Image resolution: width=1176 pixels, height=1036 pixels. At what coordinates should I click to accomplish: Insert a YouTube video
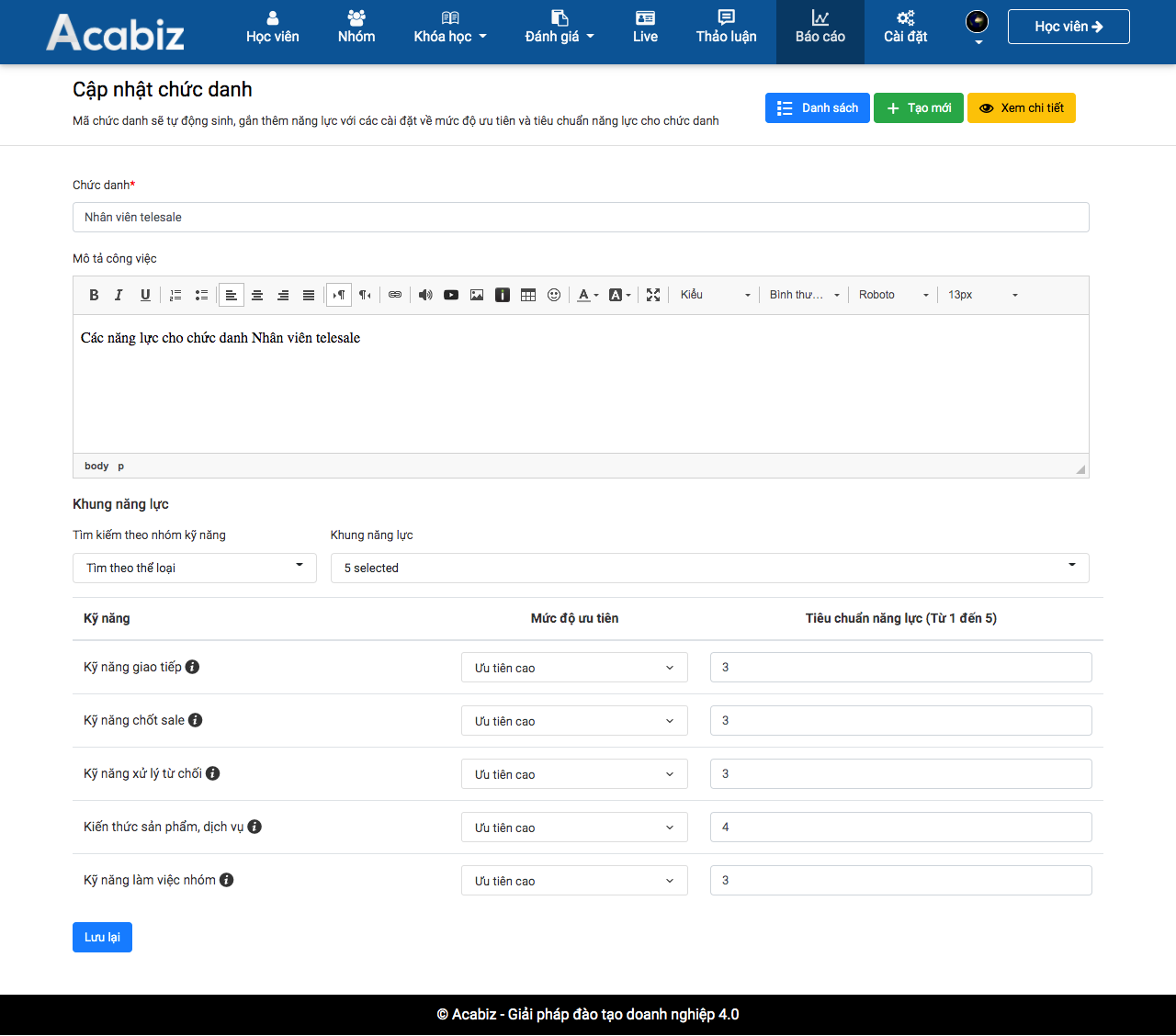coord(451,295)
